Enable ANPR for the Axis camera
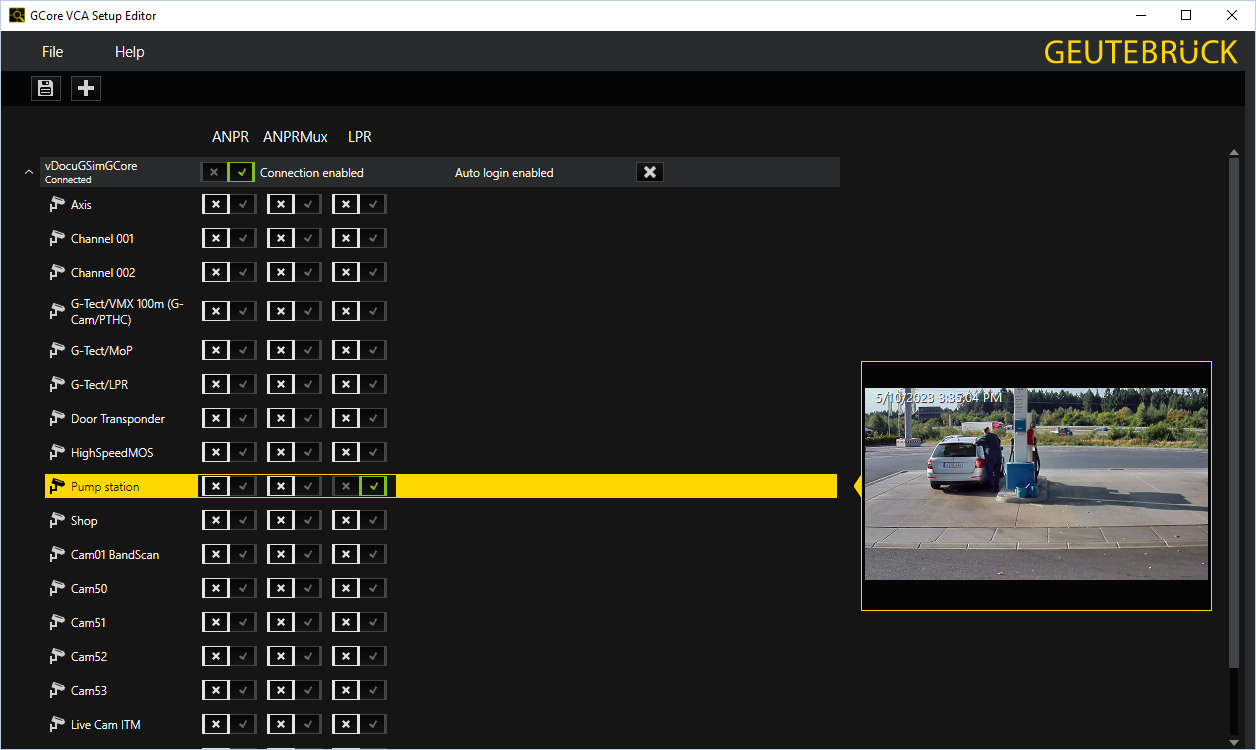The height and width of the screenshot is (750, 1256). point(243,205)
